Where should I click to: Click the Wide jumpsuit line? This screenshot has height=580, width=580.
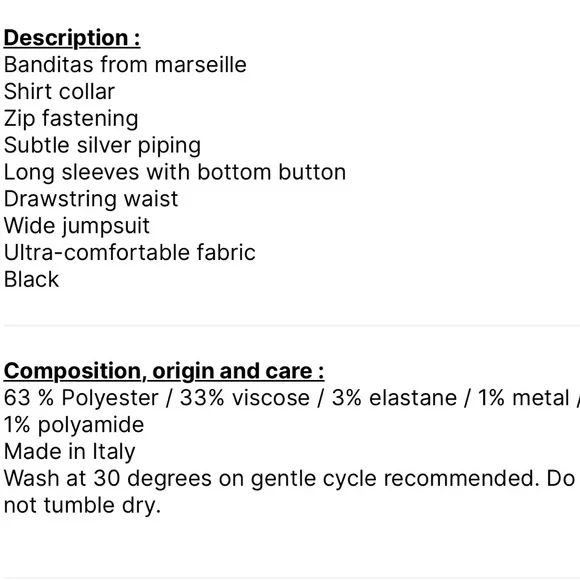click(x=77, y=226)
